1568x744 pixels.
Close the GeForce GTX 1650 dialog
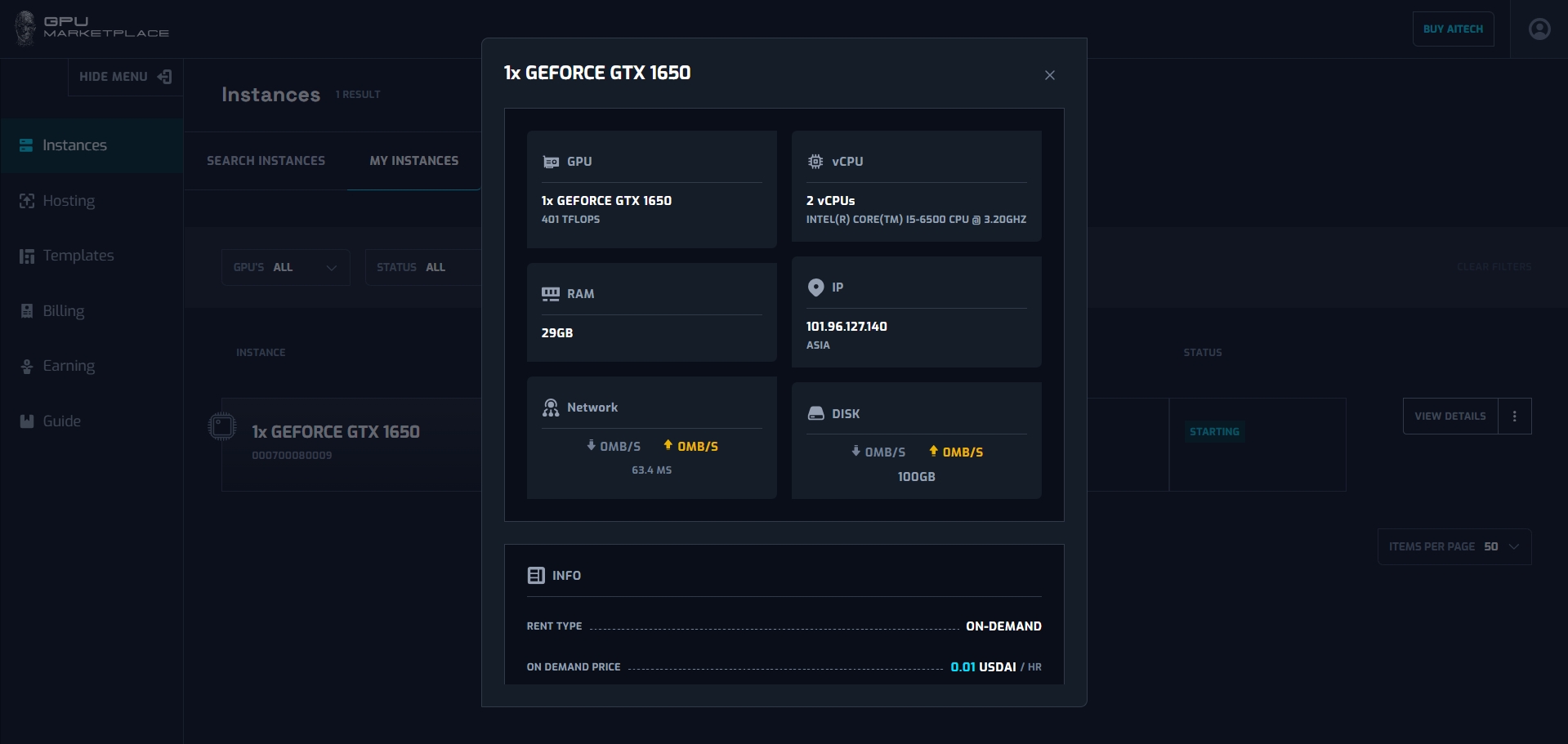click(x=1049, y=75)
